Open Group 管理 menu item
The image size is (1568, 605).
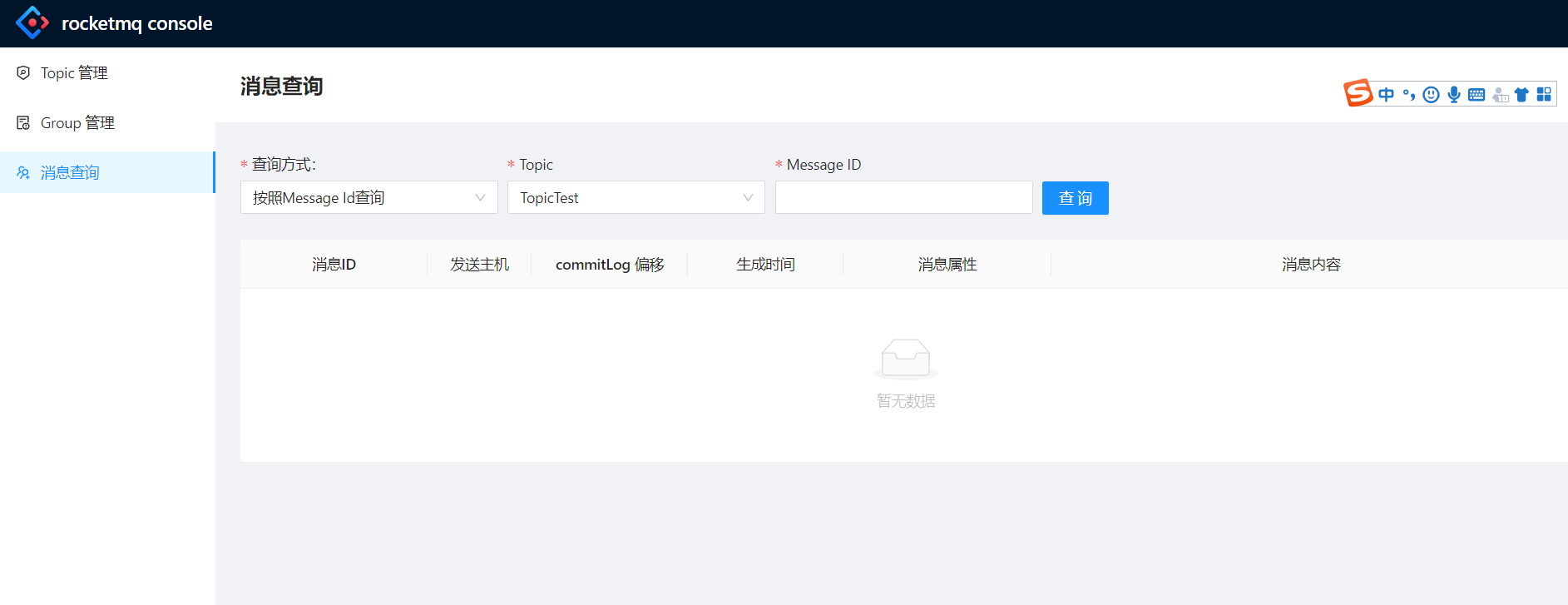107,122
